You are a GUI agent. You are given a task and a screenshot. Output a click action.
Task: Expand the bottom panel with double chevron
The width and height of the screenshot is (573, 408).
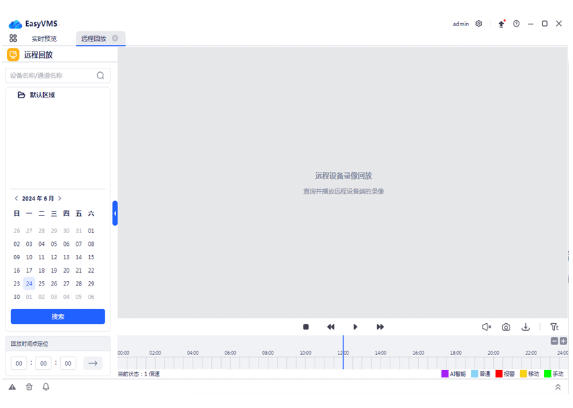tap(558, 387)
